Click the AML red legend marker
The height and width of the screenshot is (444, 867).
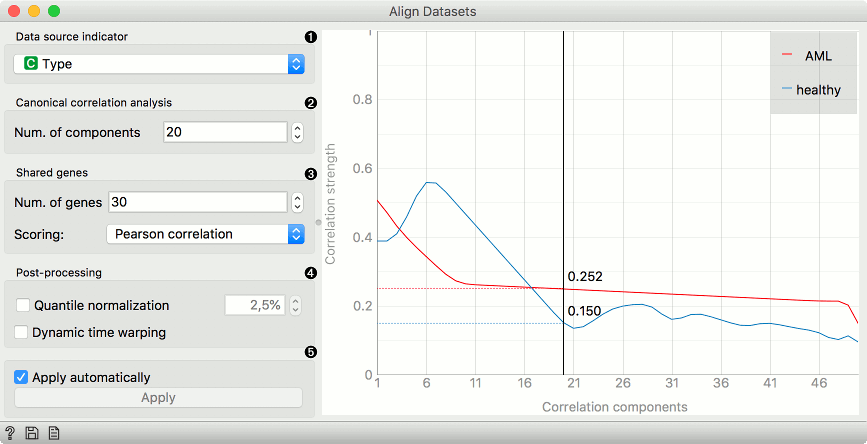[x=787, y=55]
